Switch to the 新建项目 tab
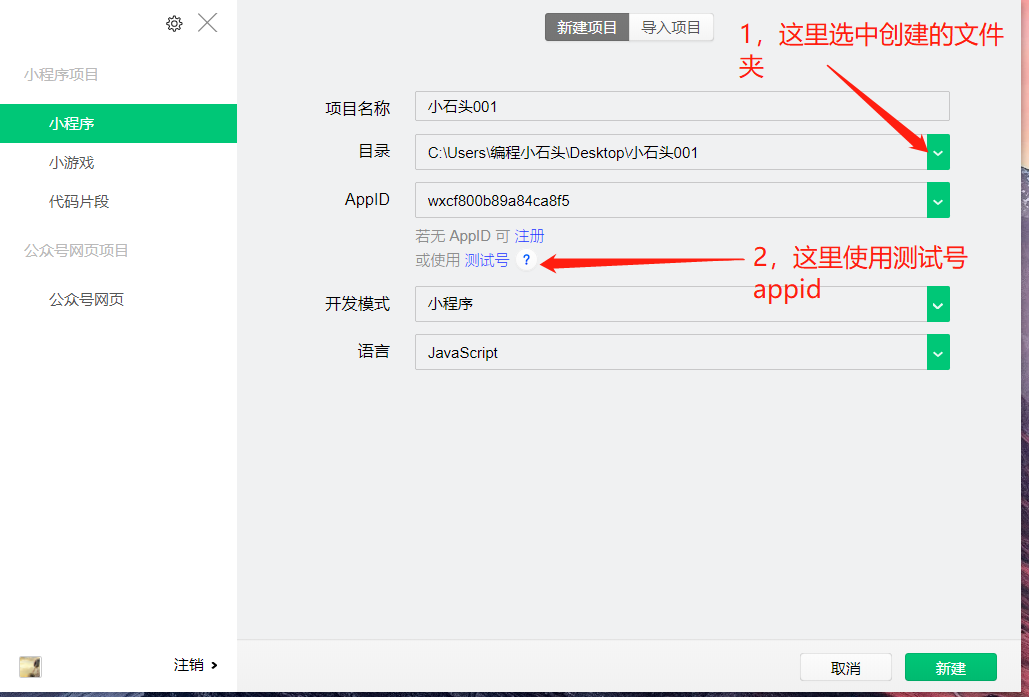 pyautogui.click(x=587, y=28)
